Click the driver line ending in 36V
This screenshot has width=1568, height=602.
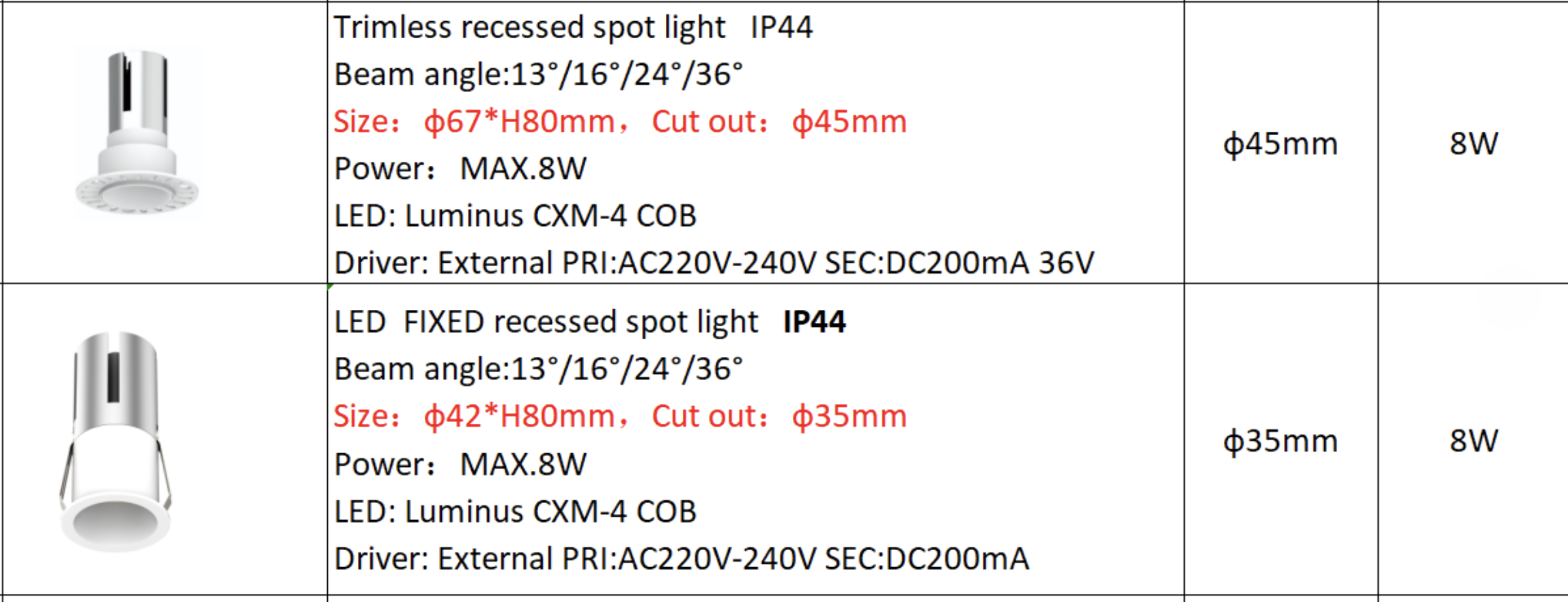pyautogui.click(x=714, y=263)
